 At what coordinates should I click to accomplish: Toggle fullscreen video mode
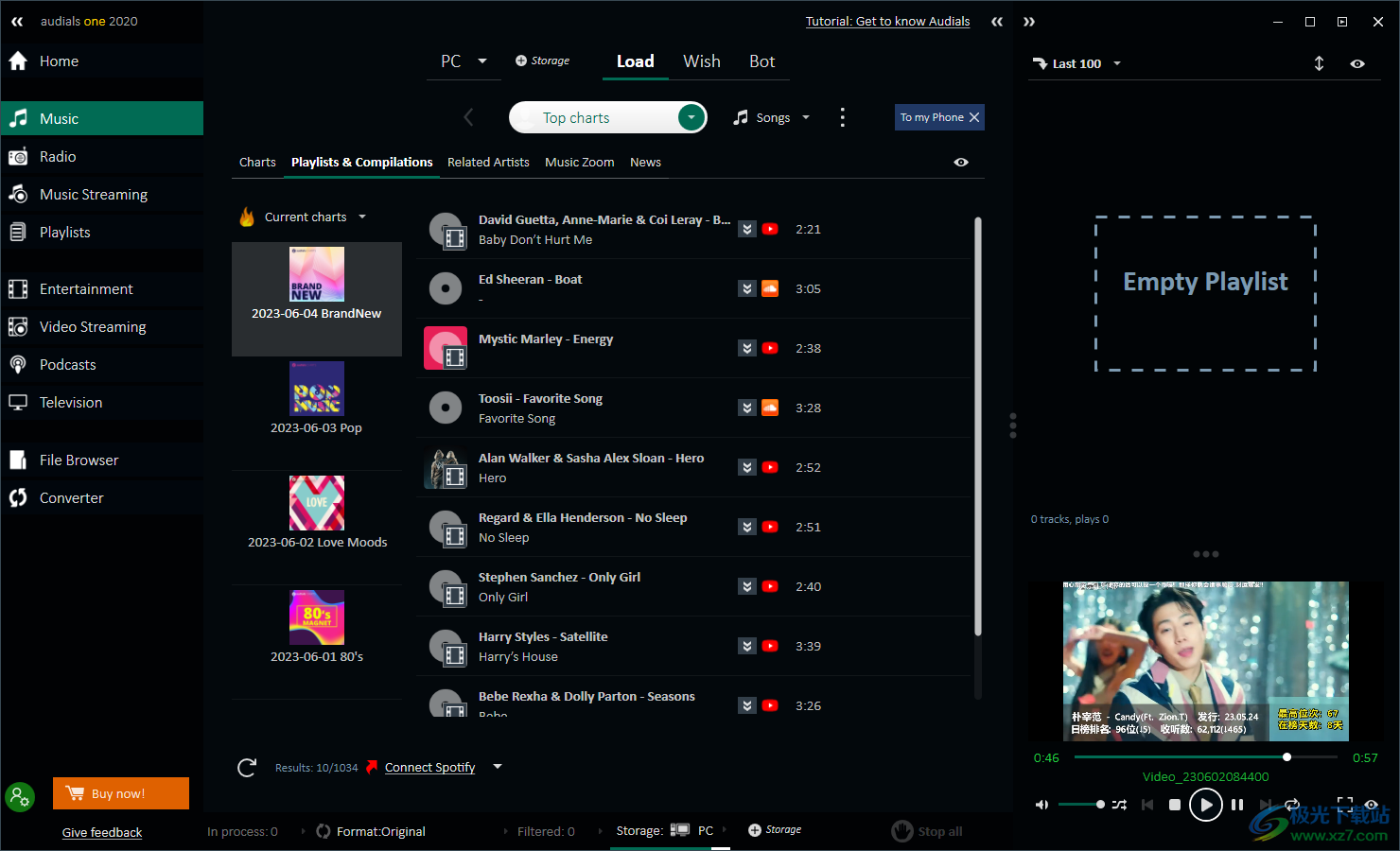click(1345, 803)
